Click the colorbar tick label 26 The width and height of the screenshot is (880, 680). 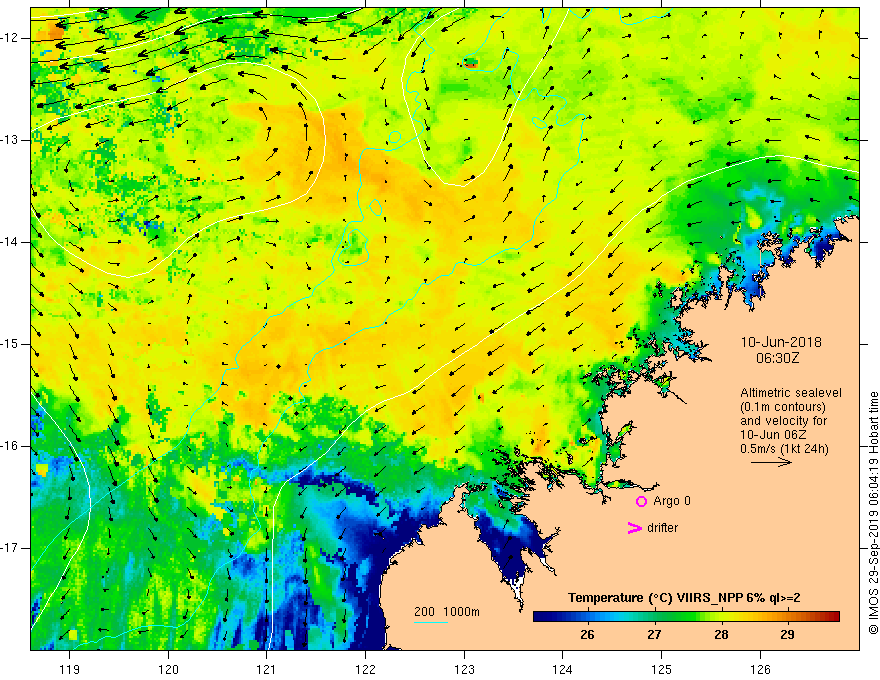587,635
